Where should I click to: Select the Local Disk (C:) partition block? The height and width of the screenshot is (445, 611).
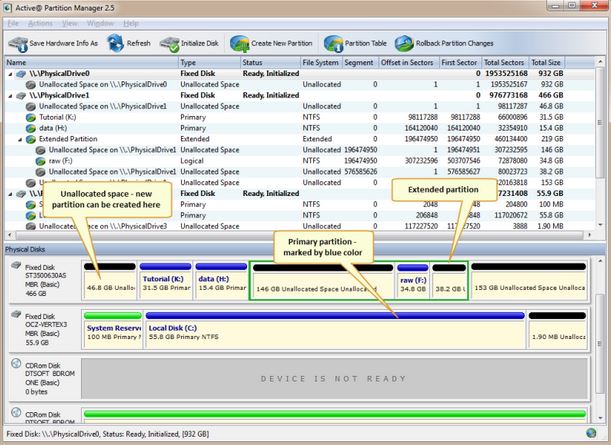coord(335,330)
